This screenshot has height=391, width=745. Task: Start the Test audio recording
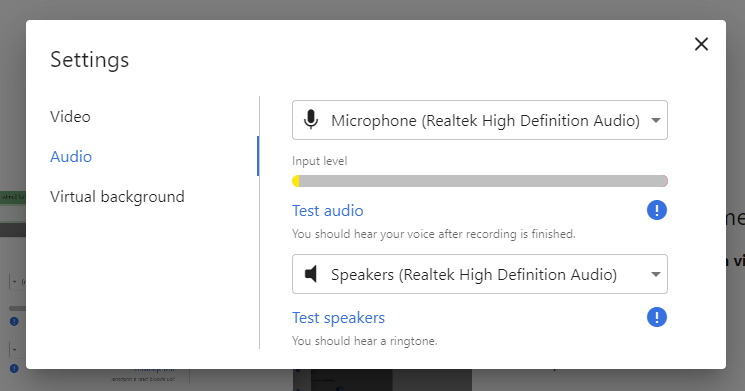pyautogui.click(x=328, y=210)
